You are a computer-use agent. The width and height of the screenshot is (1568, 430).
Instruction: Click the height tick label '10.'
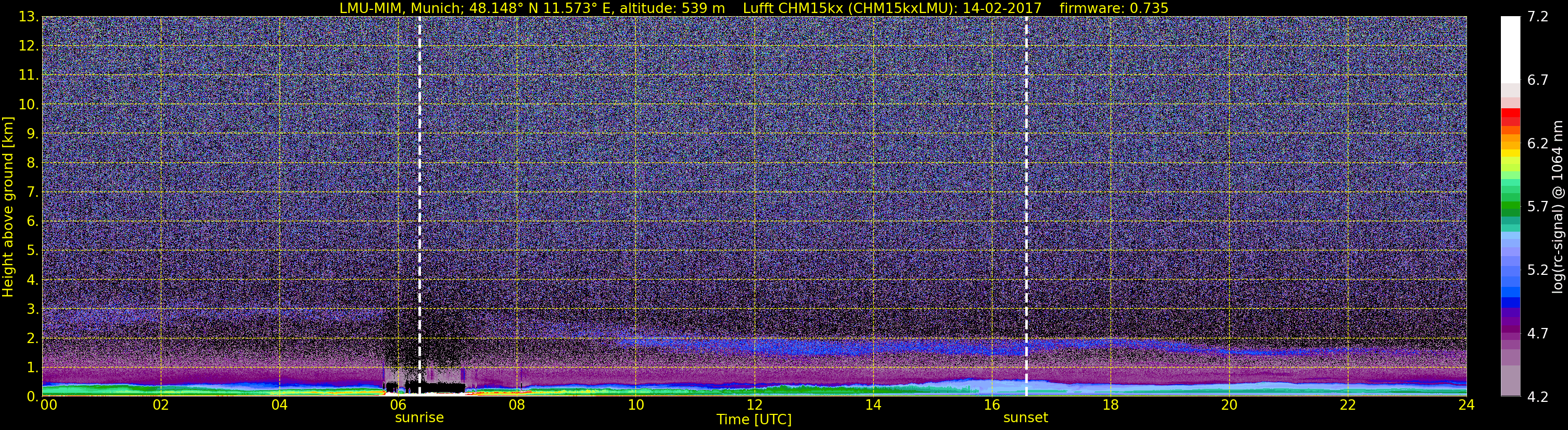coord(29,104)
